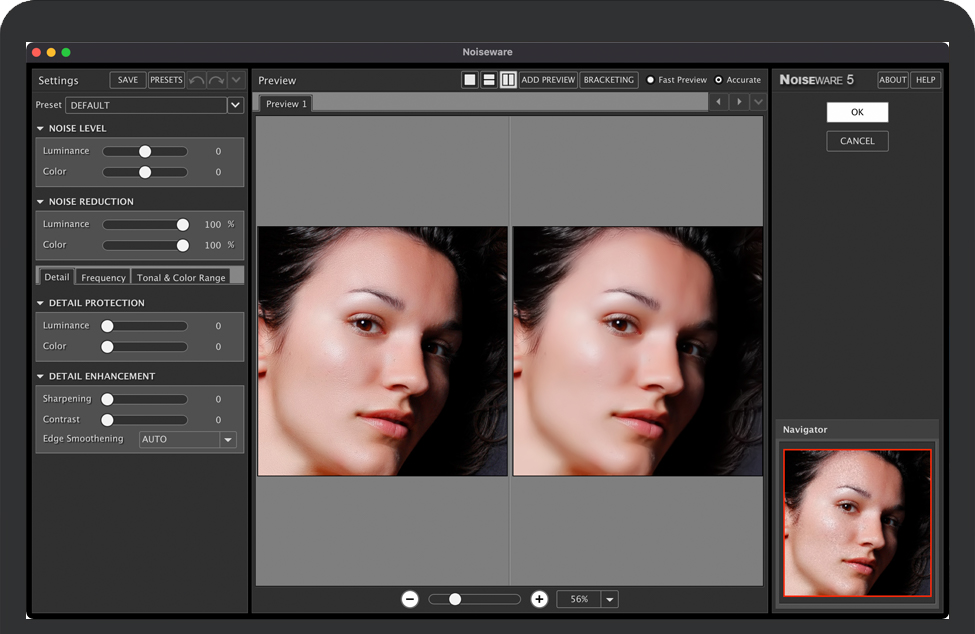Open the Preset DEFAULT dropdown
This screenshot has height=634, width=975.
pos(235,105)
